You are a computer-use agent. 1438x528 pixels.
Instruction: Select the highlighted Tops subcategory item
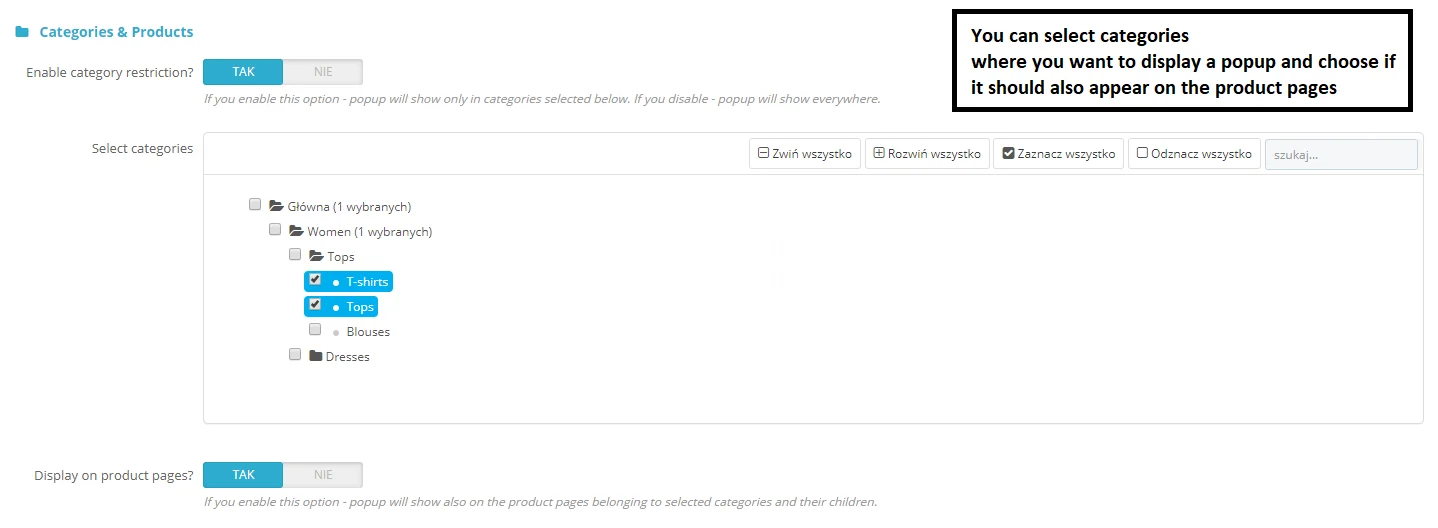click(x=359, y=307)
